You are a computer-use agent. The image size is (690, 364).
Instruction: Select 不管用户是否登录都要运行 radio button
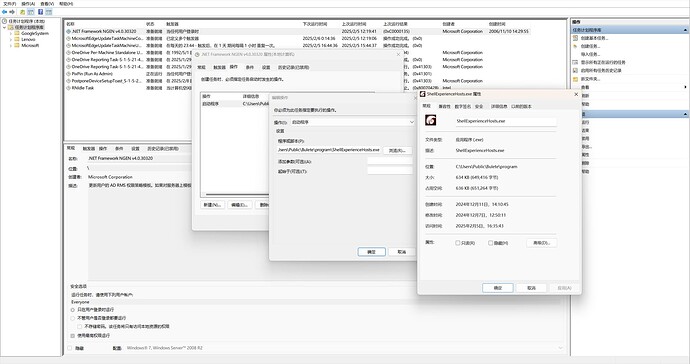(73, 318)
